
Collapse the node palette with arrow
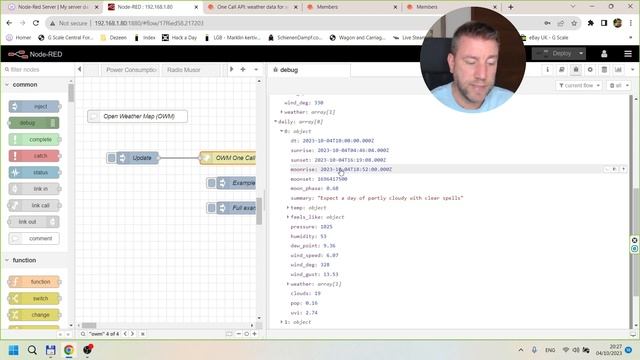click(x=80, y=69)
